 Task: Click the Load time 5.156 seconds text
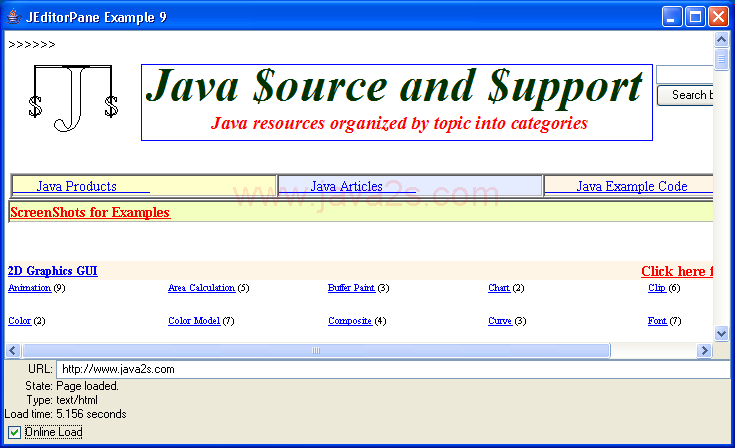tap(66, 414)
